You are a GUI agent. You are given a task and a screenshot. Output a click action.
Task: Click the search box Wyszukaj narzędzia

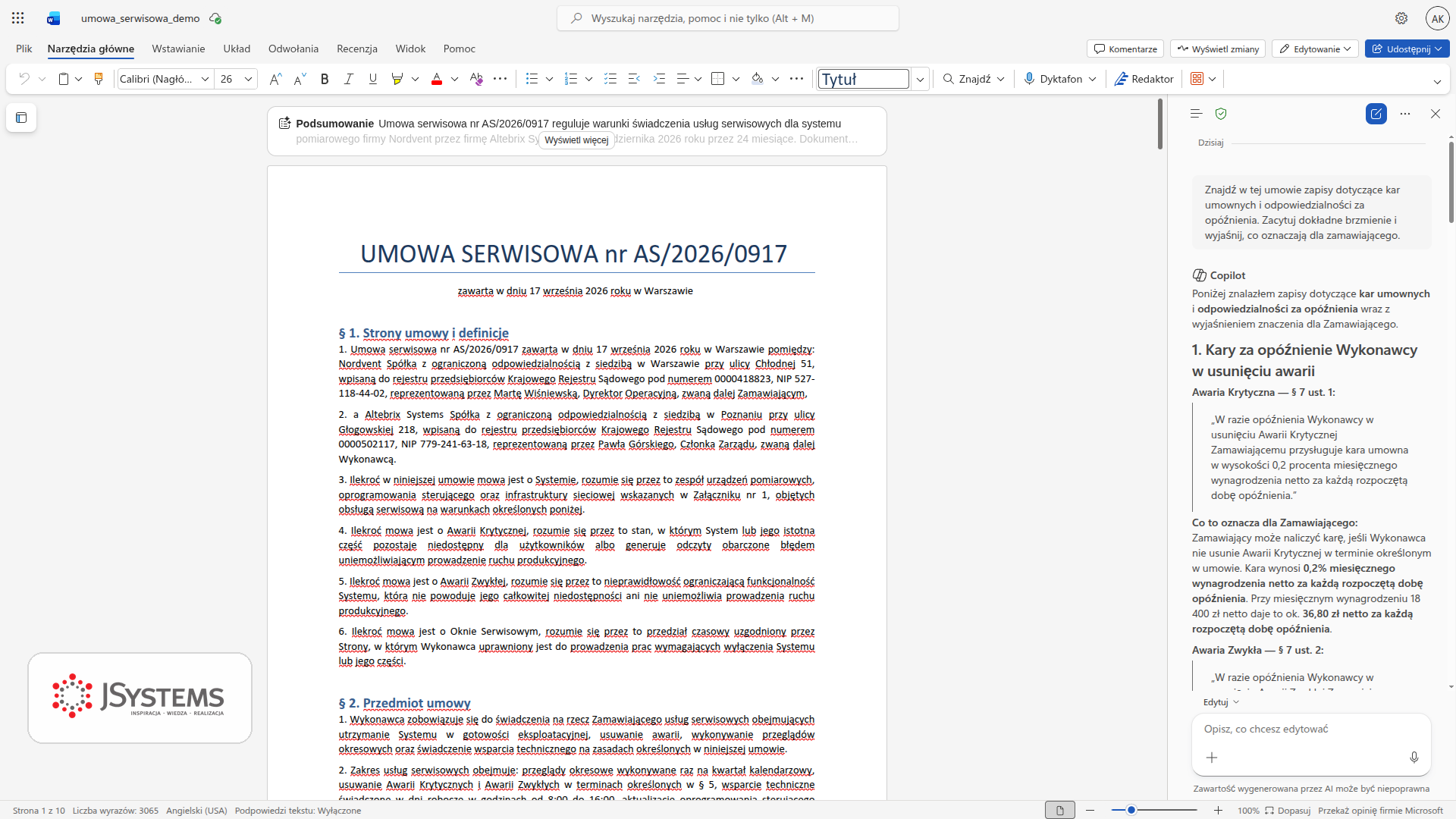(x=728, y=18)
